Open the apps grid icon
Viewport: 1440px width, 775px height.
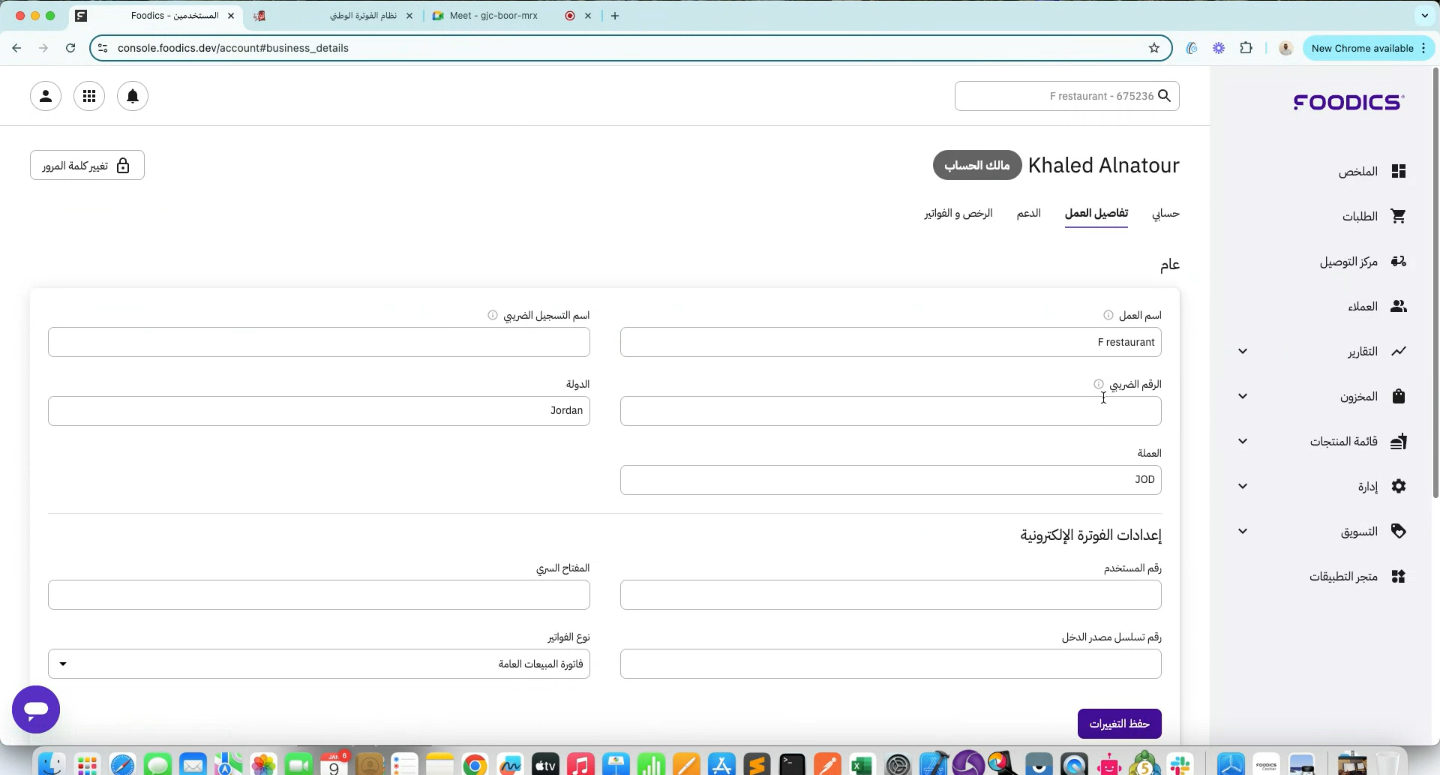pos(89,96)
